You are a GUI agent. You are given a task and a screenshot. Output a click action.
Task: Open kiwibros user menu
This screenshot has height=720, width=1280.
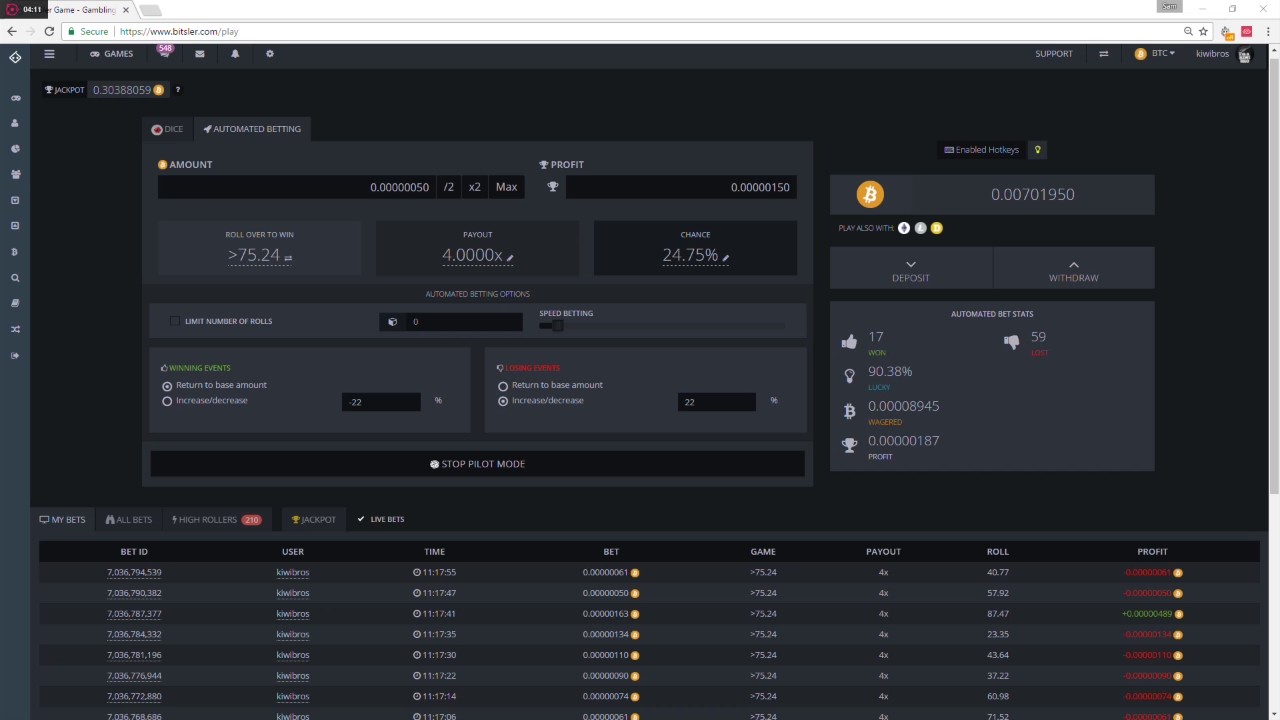(x=1212, y=54)
